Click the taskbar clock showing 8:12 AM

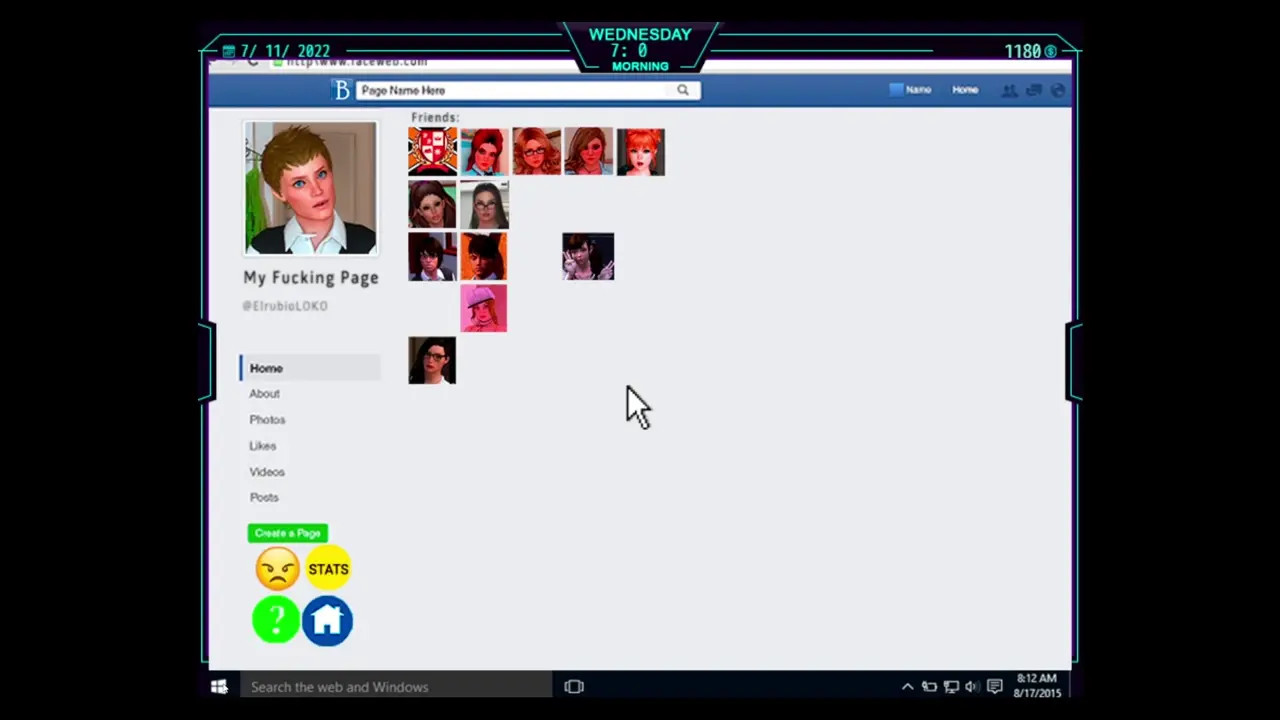[1037, 686]
